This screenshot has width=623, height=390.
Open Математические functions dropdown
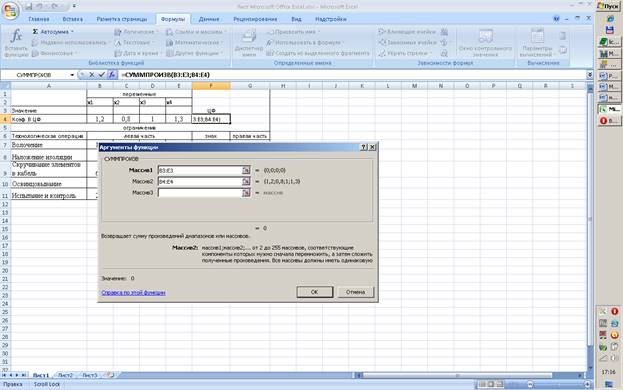click(x=195, y=42)
